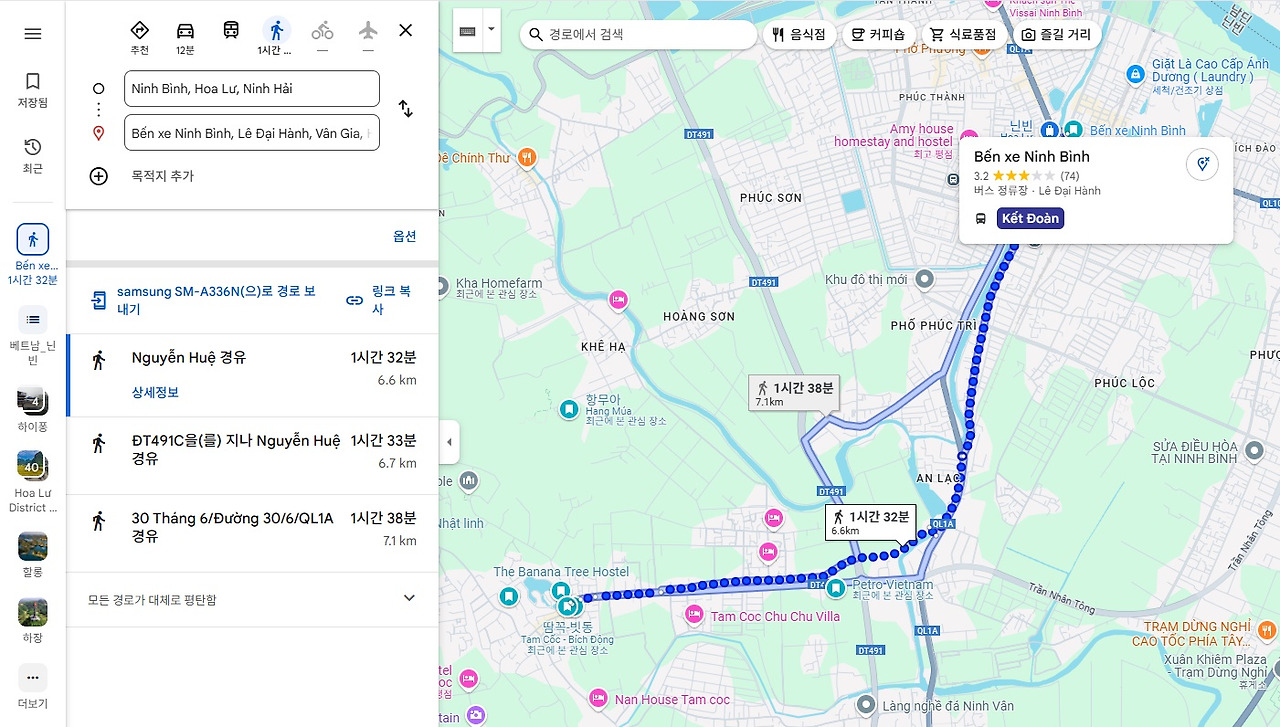Open the main hamburger menu
Screen dimensions: 1280x727
[x=32, y=33]
